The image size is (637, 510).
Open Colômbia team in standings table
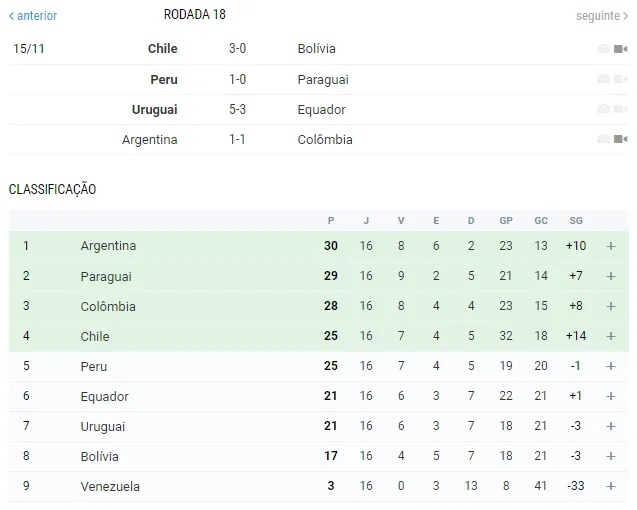108,306
